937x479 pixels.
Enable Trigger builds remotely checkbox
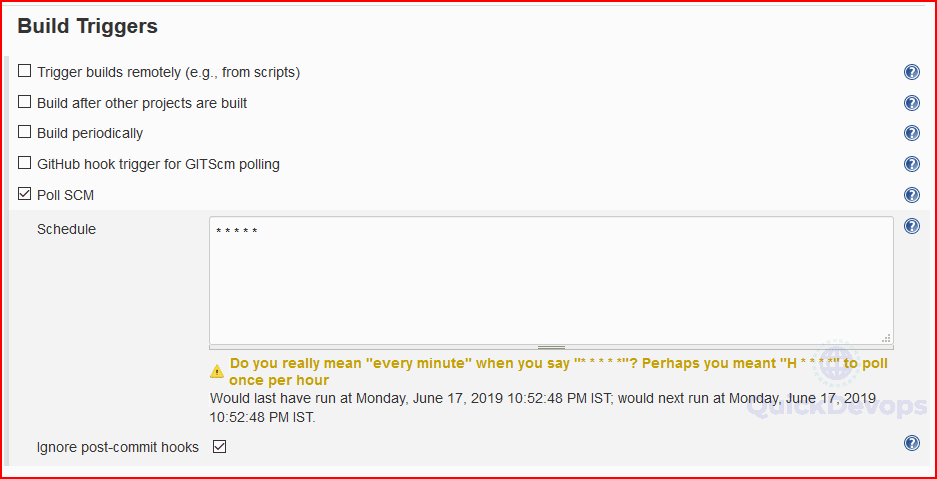[24, 71]
